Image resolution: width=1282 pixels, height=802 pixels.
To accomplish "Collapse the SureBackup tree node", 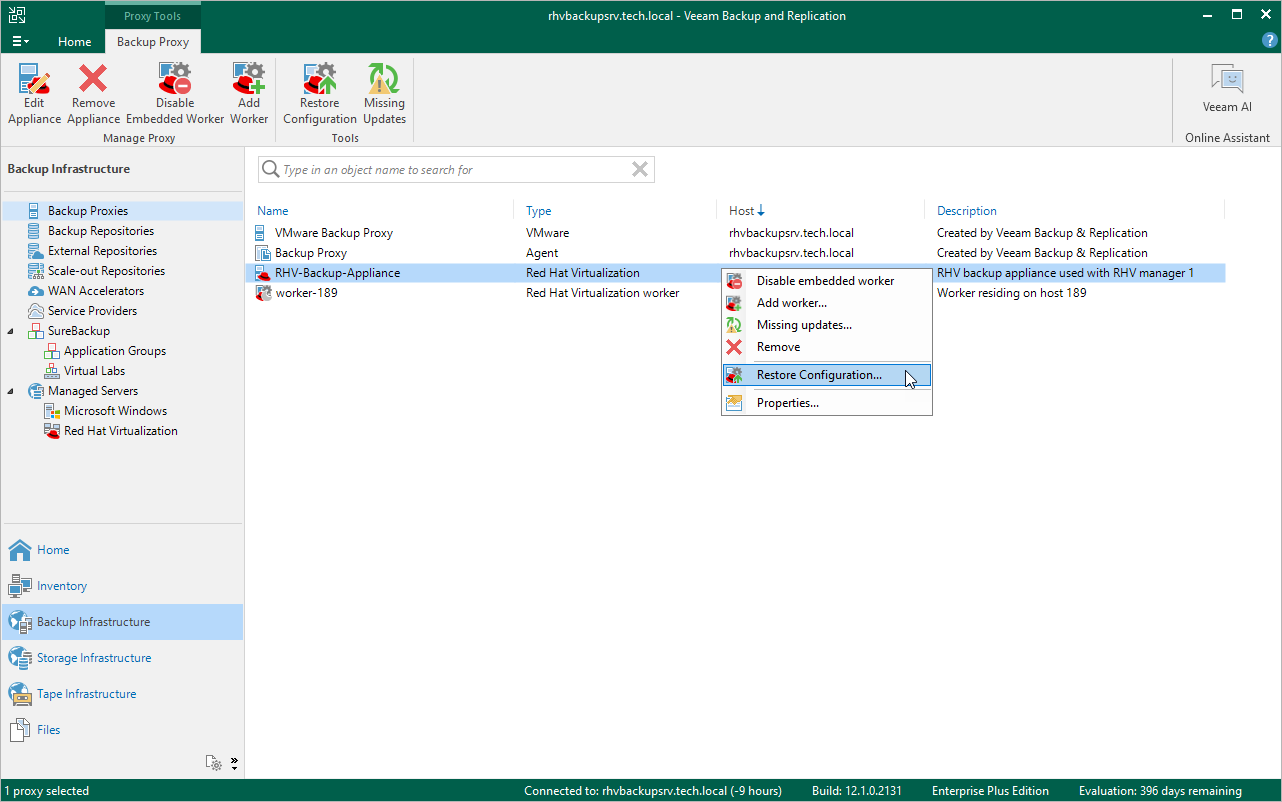I will point(11,331).
